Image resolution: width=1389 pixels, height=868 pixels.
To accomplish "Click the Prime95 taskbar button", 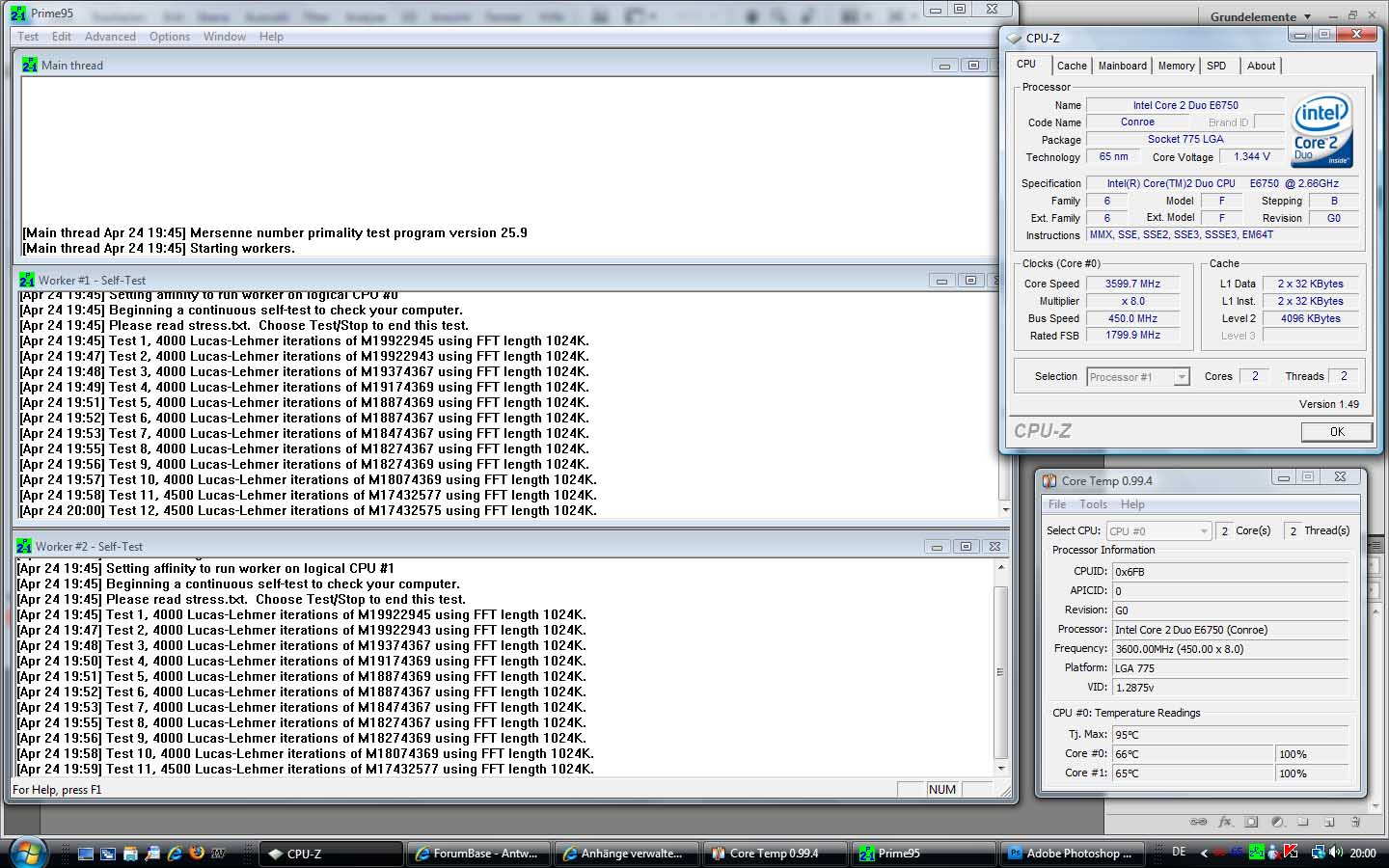I will [923, 854].
